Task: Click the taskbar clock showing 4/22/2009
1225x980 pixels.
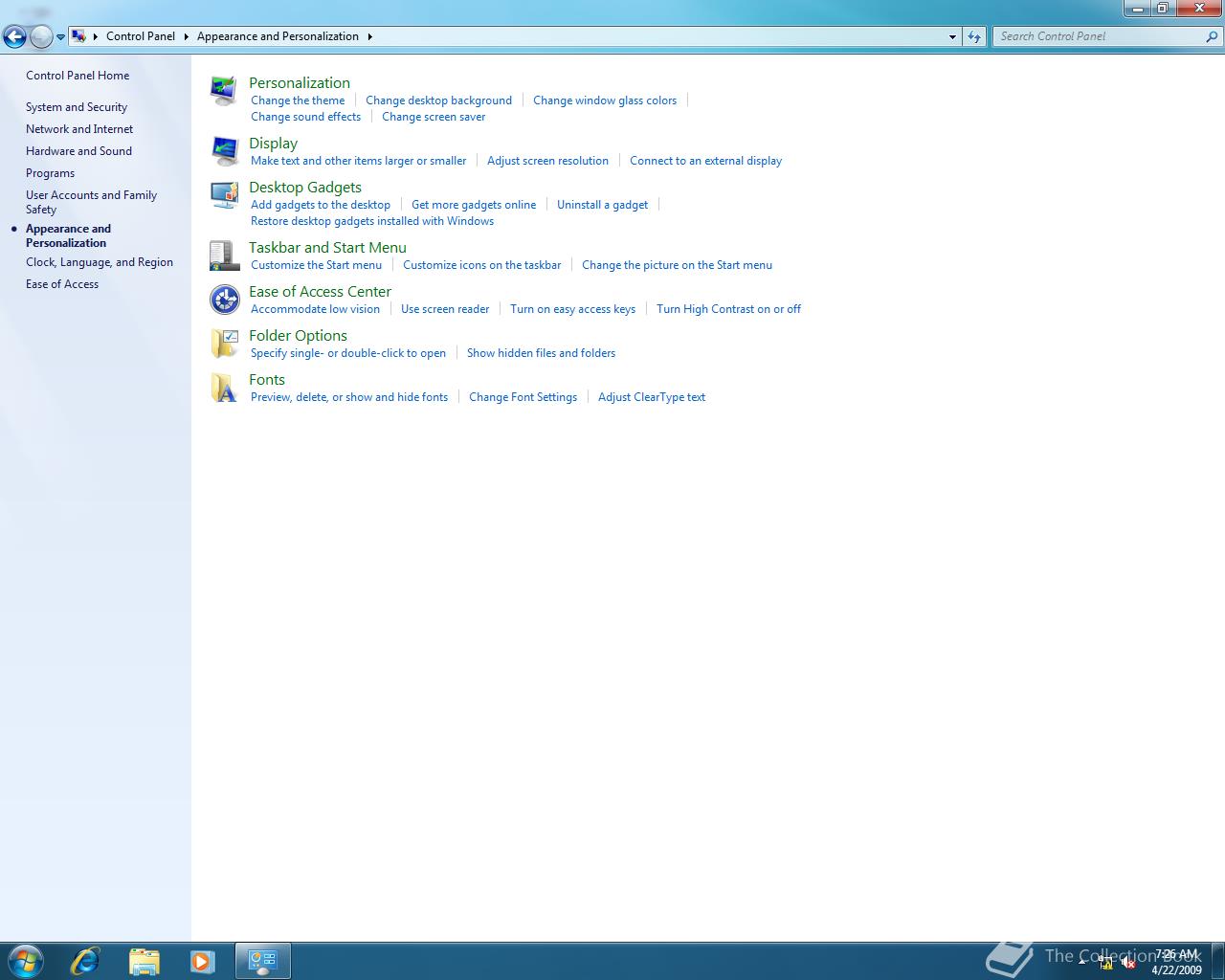Action: [1176, 962]
